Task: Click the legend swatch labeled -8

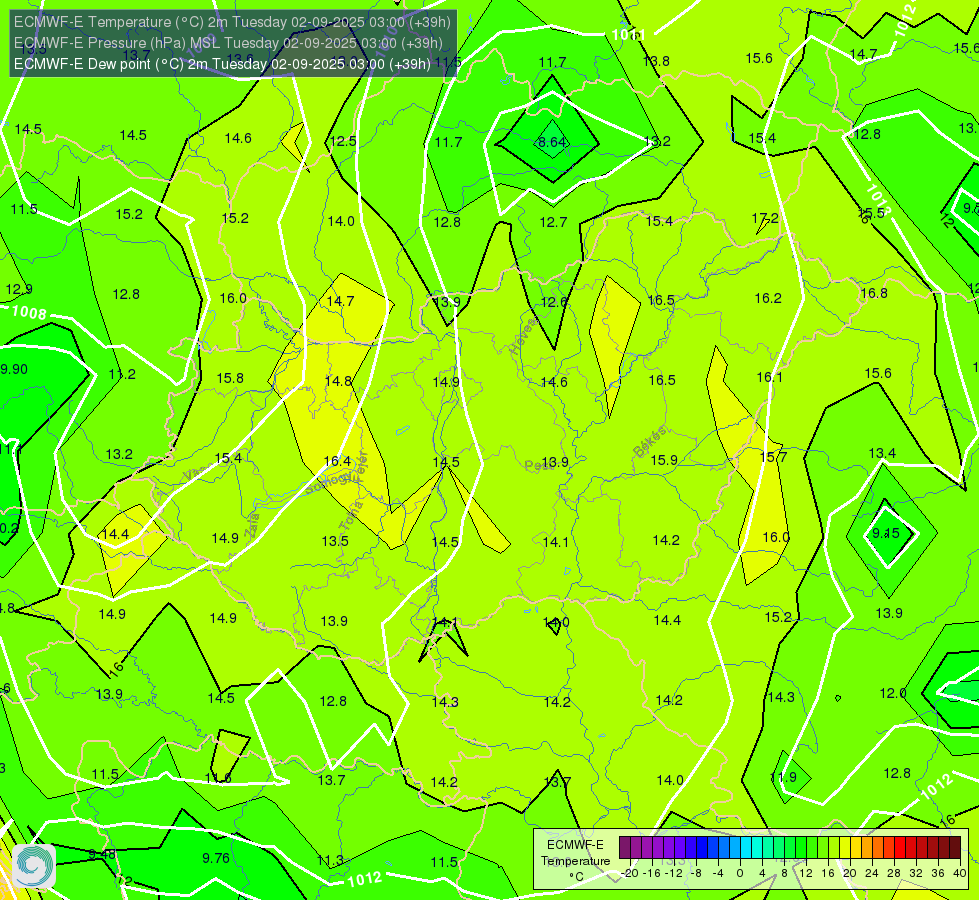Action: pos(691,848)
